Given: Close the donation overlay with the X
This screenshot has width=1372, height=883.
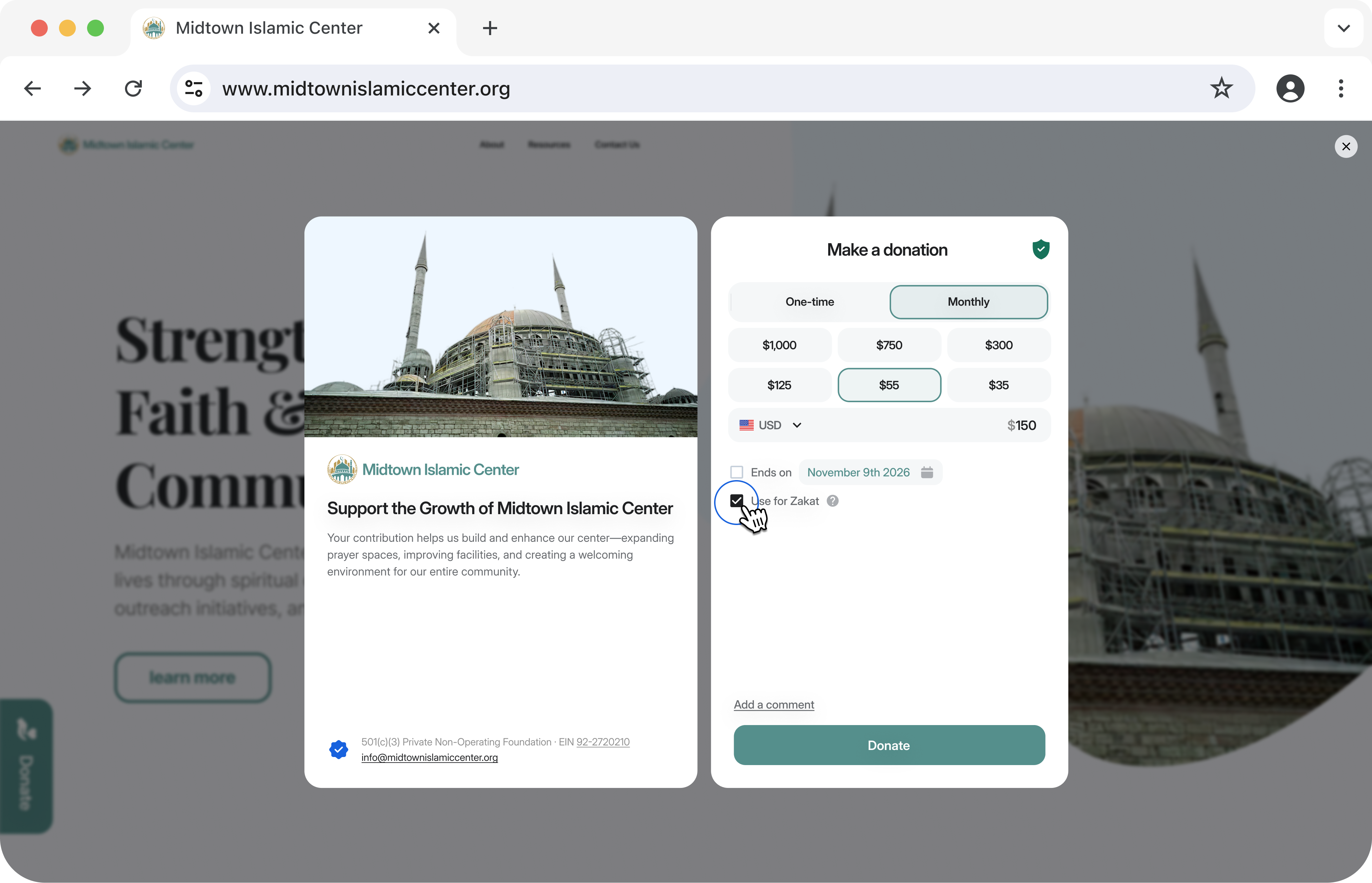Looking at the screenshot, I should 1346,146.
